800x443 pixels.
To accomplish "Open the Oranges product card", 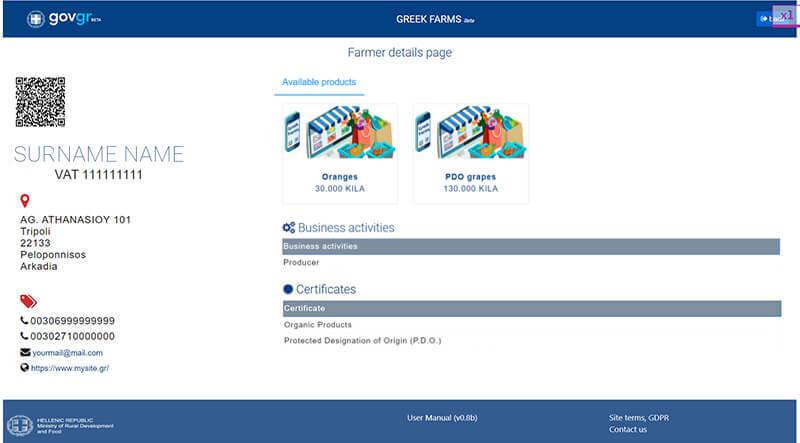I will (340, 153).
